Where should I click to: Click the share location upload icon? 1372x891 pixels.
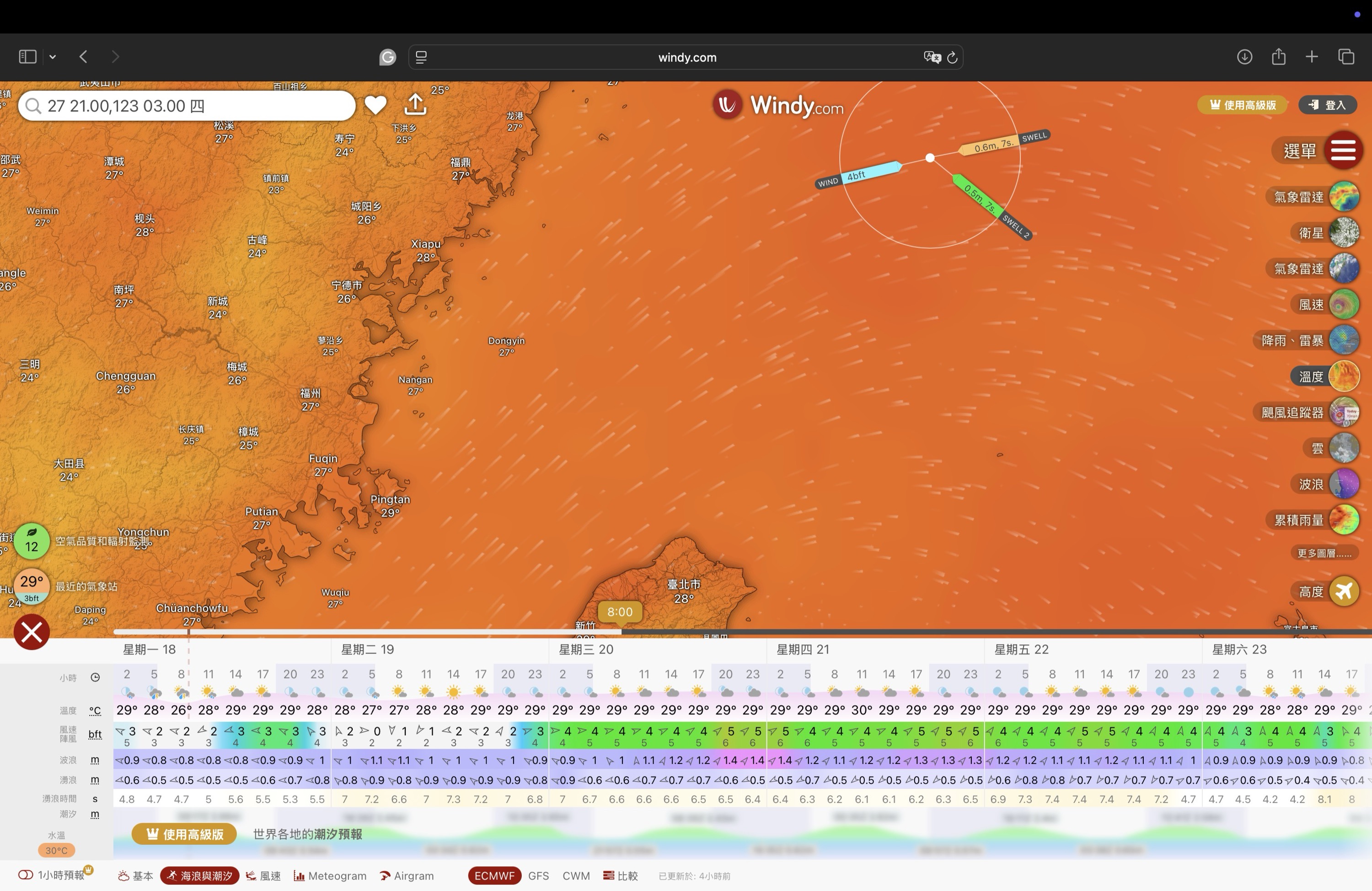415,104
